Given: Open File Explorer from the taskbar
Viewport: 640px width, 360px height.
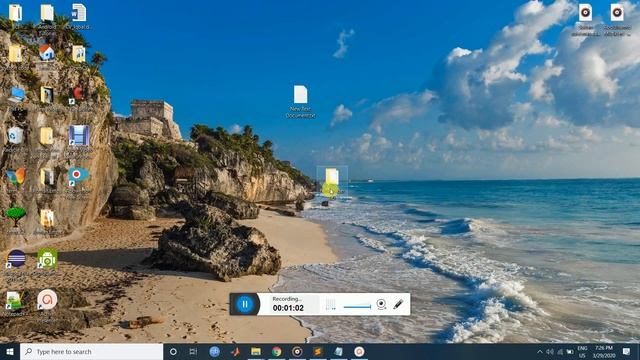Looking at the screenshot, I should point(256,351).
